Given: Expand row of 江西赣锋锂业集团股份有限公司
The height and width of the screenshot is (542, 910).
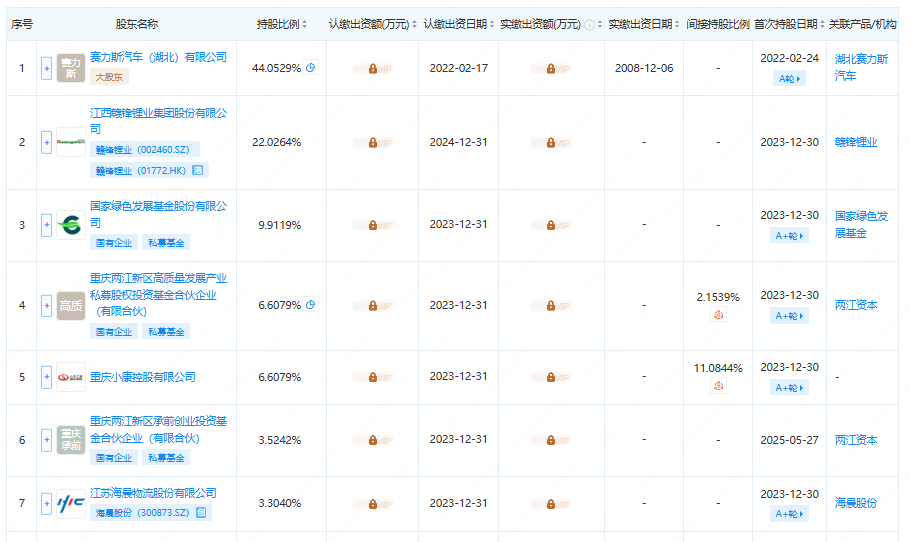Looking at the screenshot, I should tap(46, 142).
